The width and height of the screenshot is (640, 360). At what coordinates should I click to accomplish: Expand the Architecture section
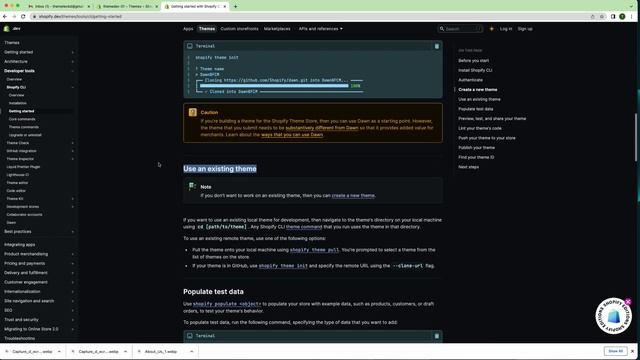click(73, 62)
